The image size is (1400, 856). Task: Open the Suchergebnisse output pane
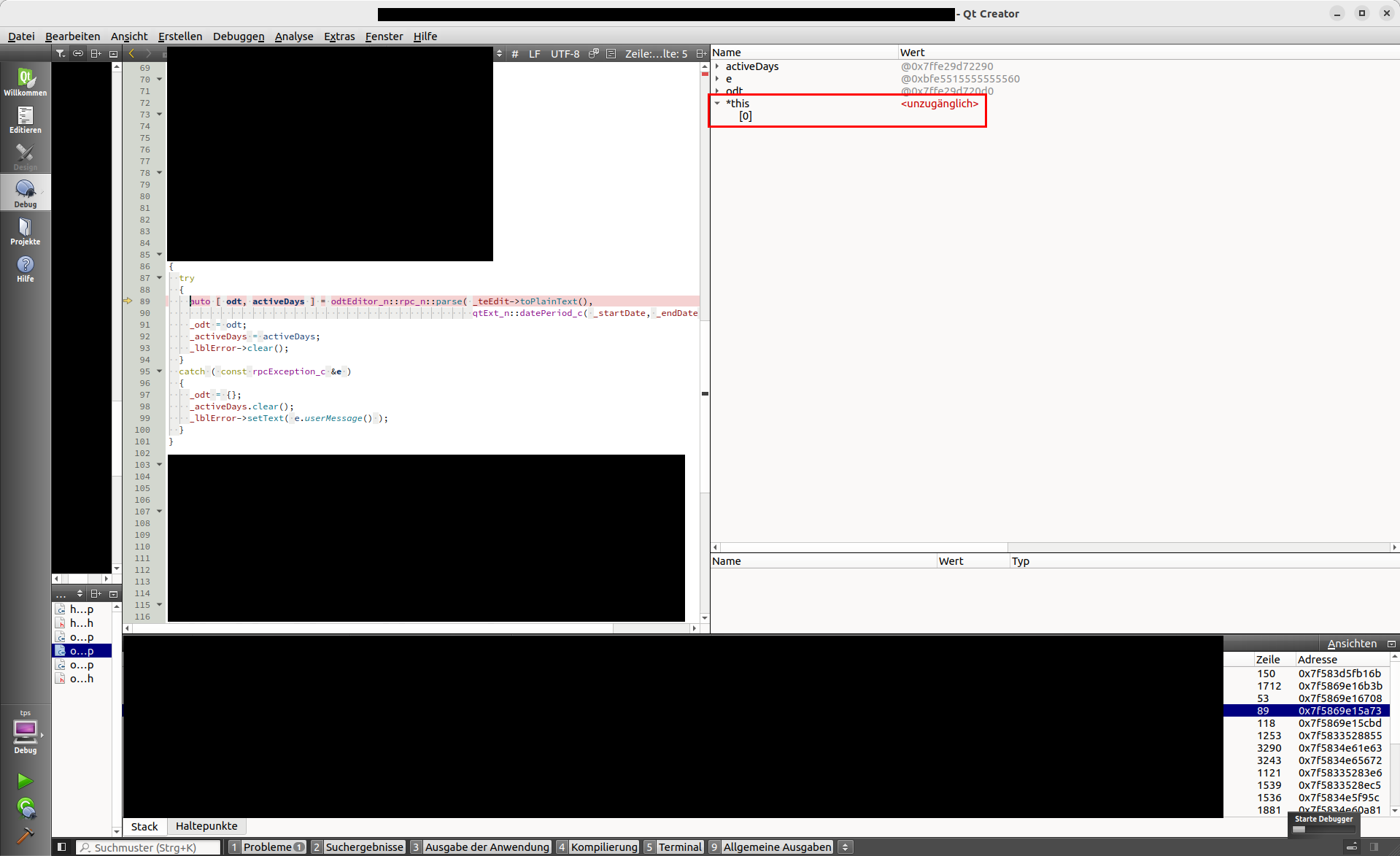[x=357, y=847]
